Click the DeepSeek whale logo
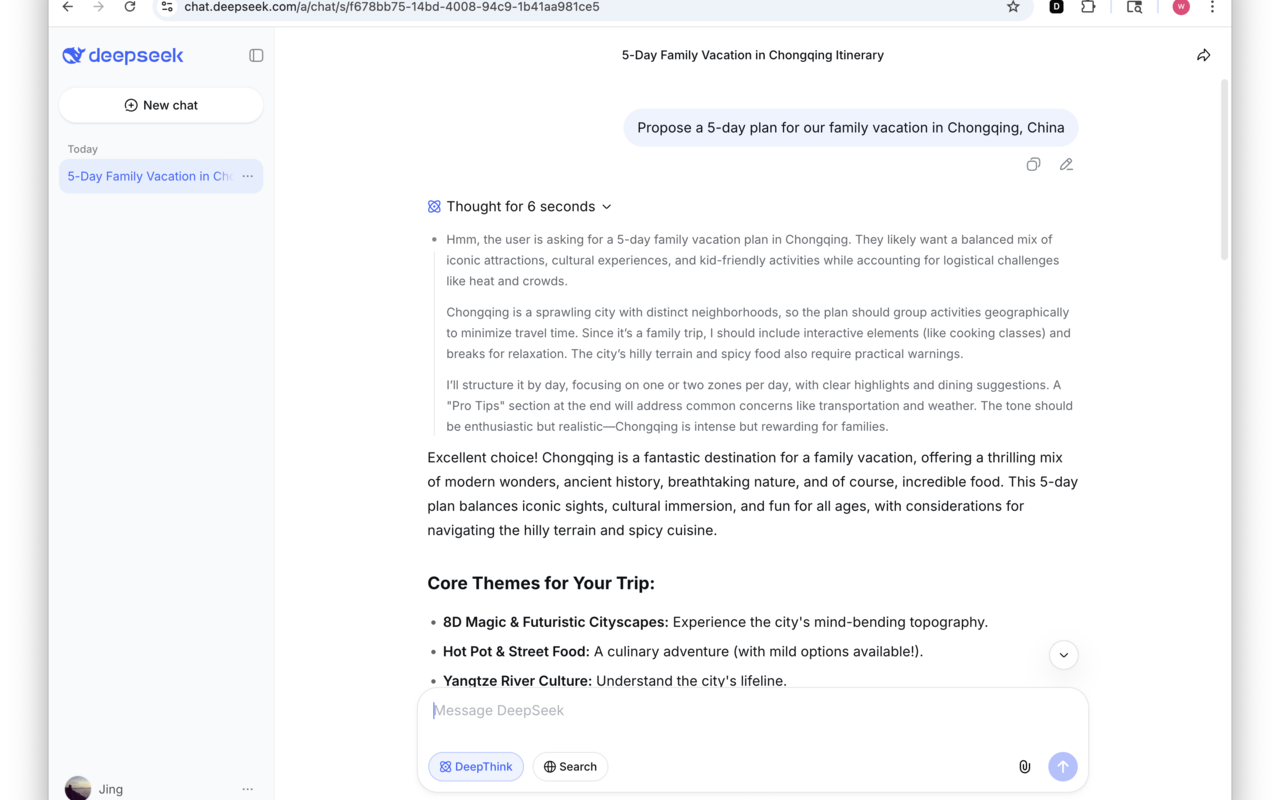Screen dimensions: 1280x800 coord(73,56)
